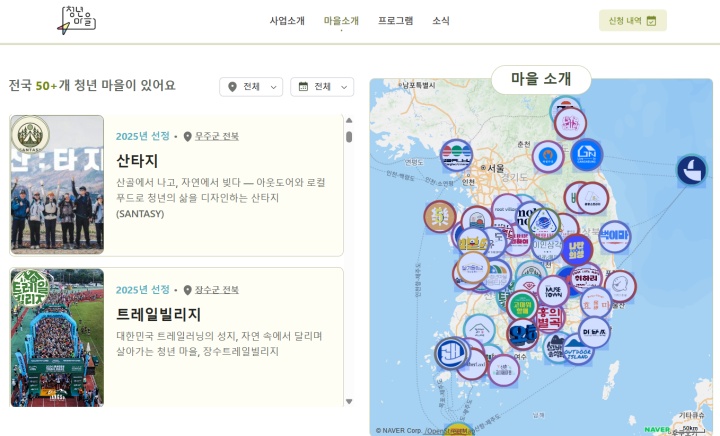Open the 트레일빌리지 village title
The width and height of the screenshot is (720, 436).
pyautogui.click(x=158, y=314)
